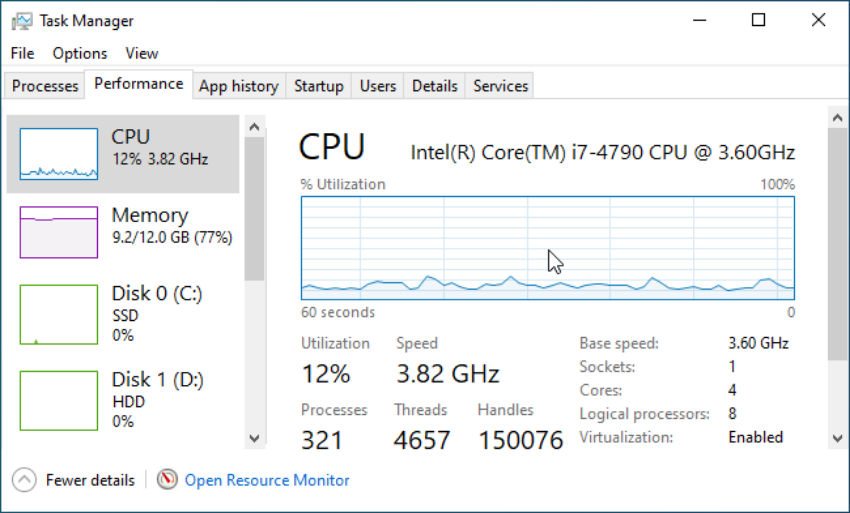The width and height of the screenshot is (850, 513).
Task: Go to the Startup tab
Action: pos(319,86)
